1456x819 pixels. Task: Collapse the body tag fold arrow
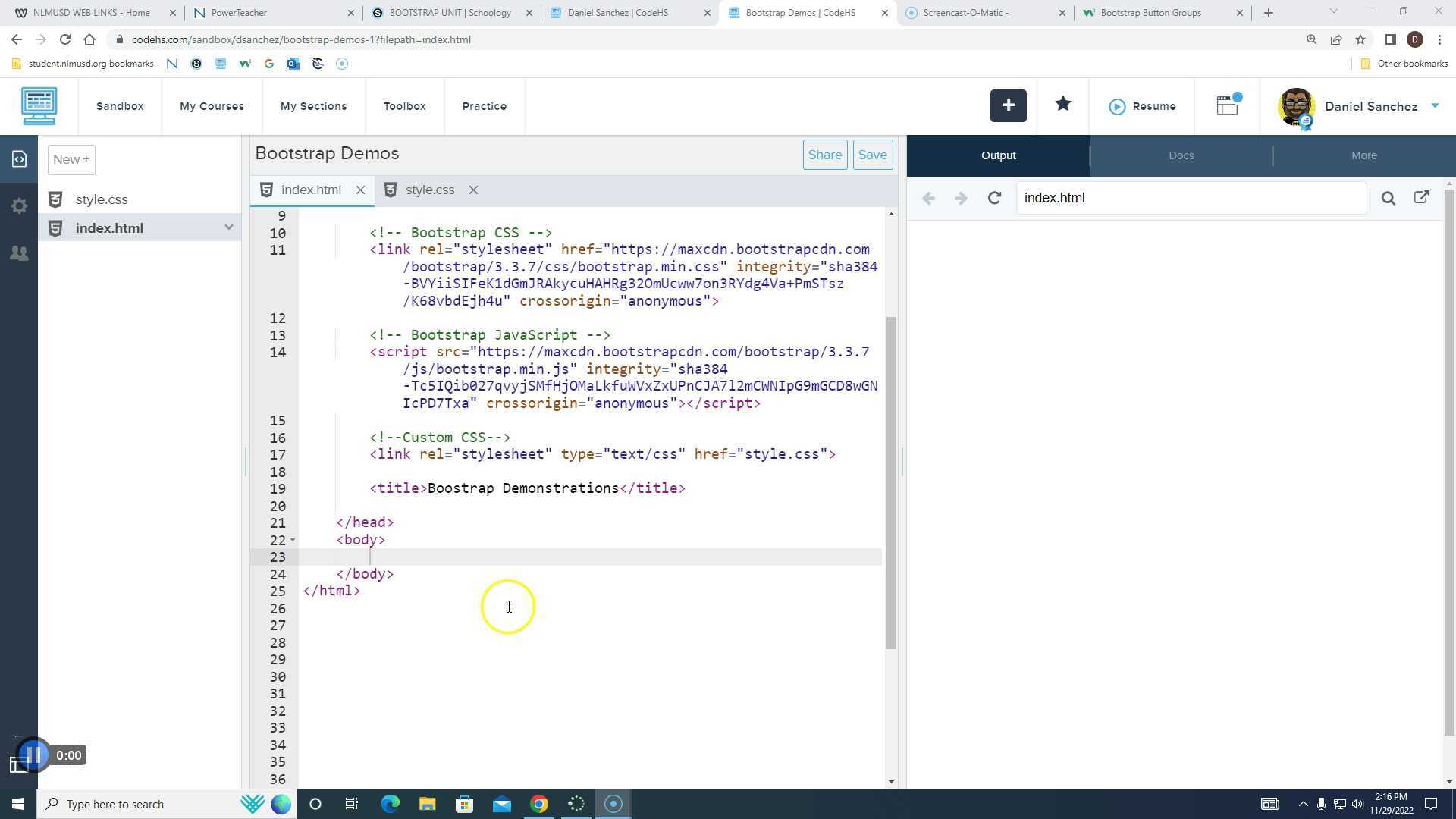[293, 541]
